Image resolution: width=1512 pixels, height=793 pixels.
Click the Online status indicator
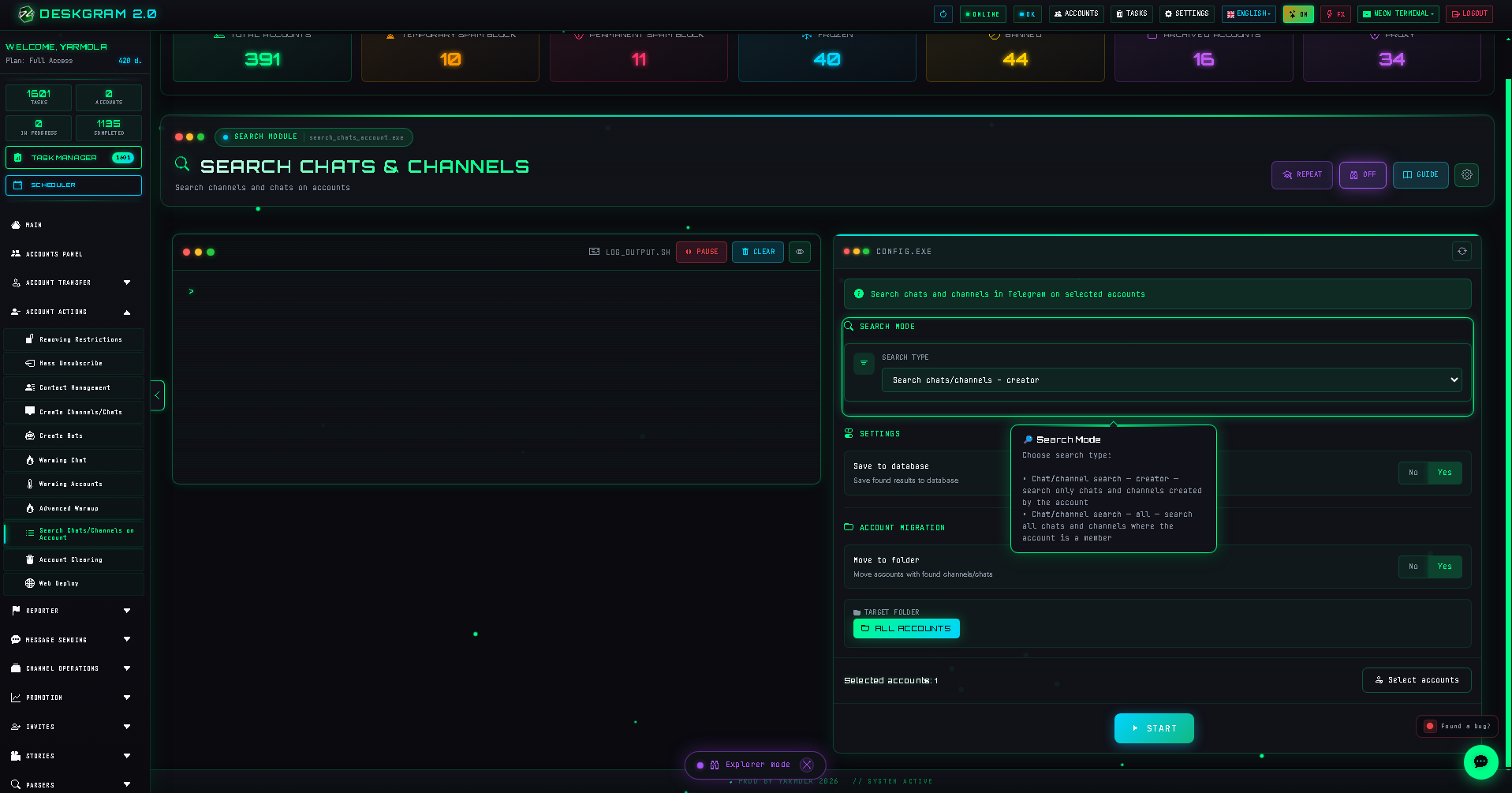[983, 13]
